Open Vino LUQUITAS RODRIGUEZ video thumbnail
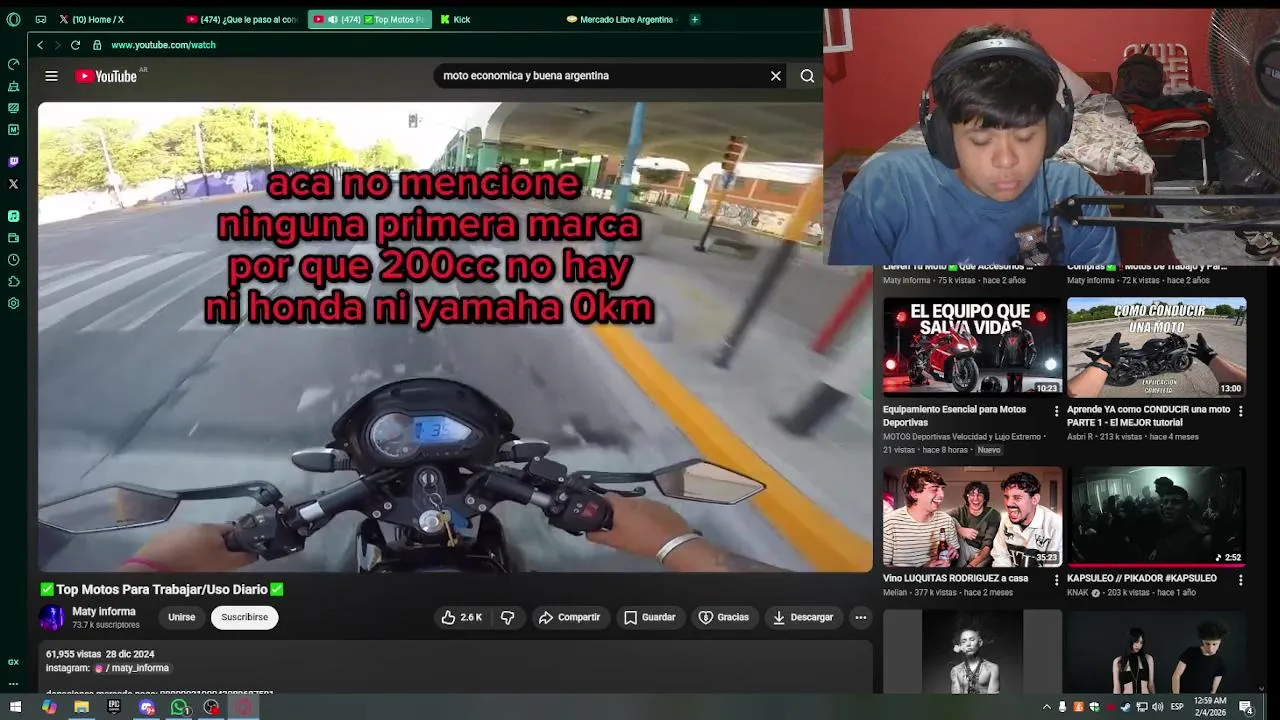Image resolution: width=1280 pixels, height=720 pixels. pyautogui.click(x=972, y=516)
